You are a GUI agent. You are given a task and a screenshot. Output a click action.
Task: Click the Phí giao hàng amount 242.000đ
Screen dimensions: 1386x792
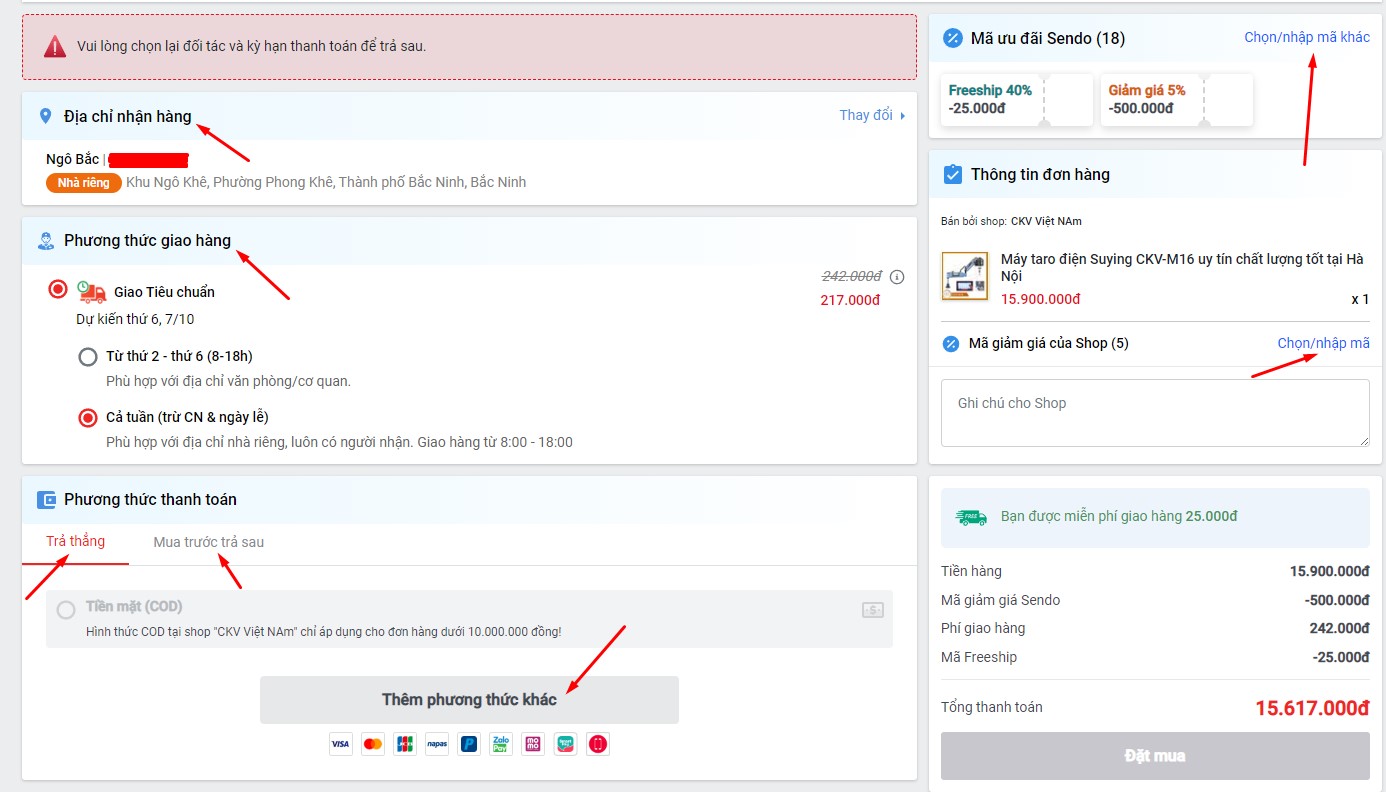[1340, 628]
